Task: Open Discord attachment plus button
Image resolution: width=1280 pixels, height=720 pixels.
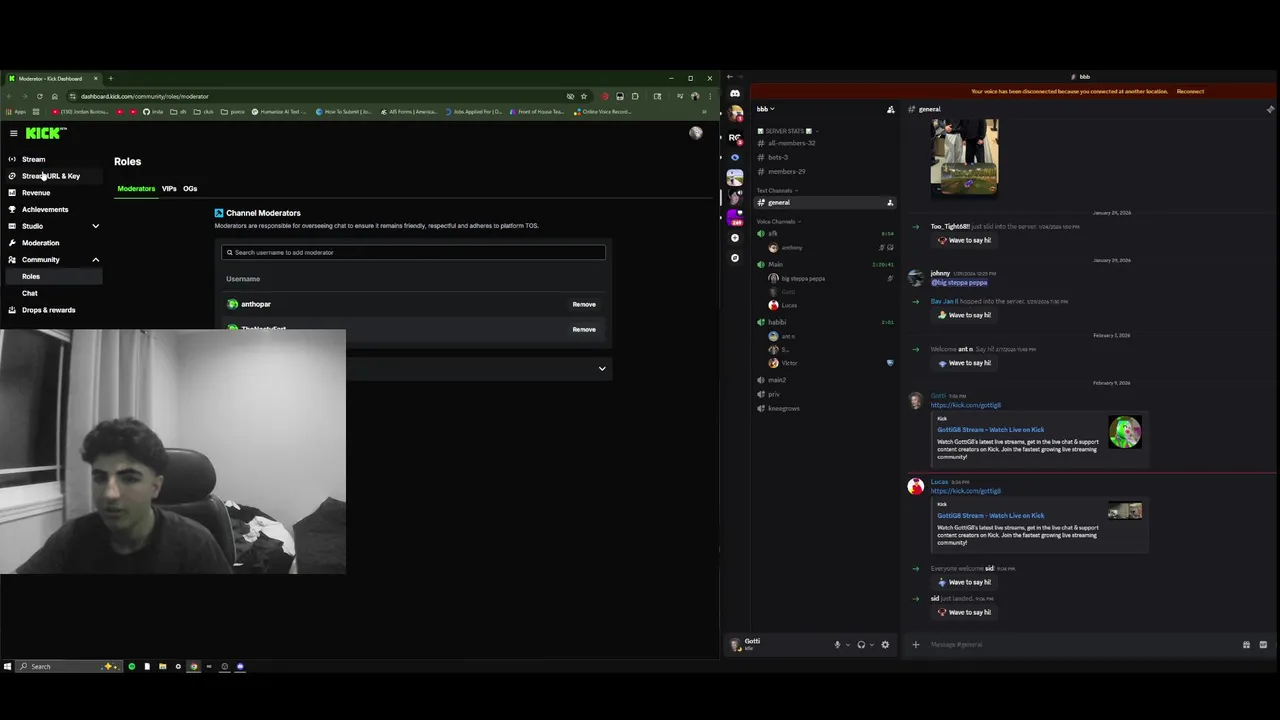Action: point(915,645)
